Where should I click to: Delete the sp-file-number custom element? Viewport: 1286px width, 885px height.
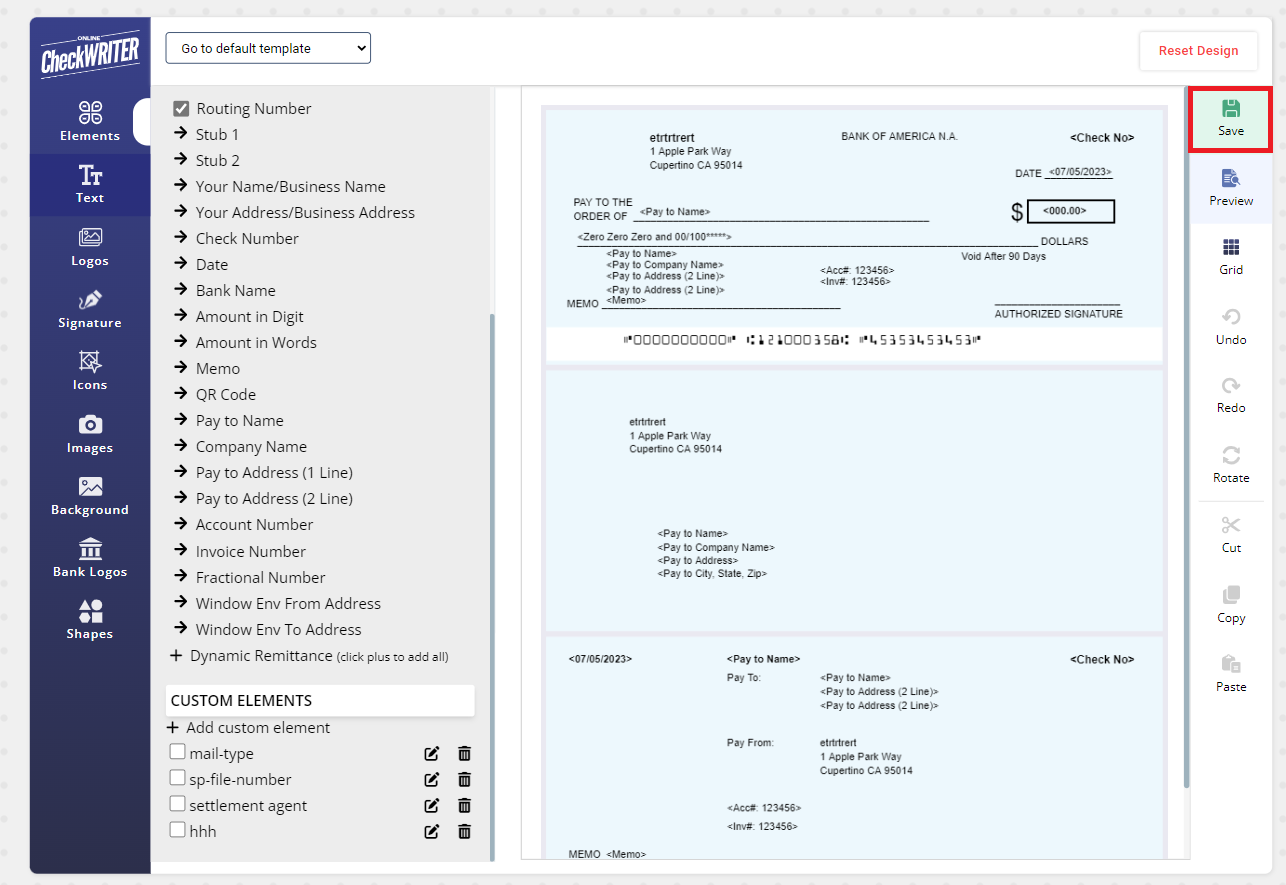click(464, 780)
